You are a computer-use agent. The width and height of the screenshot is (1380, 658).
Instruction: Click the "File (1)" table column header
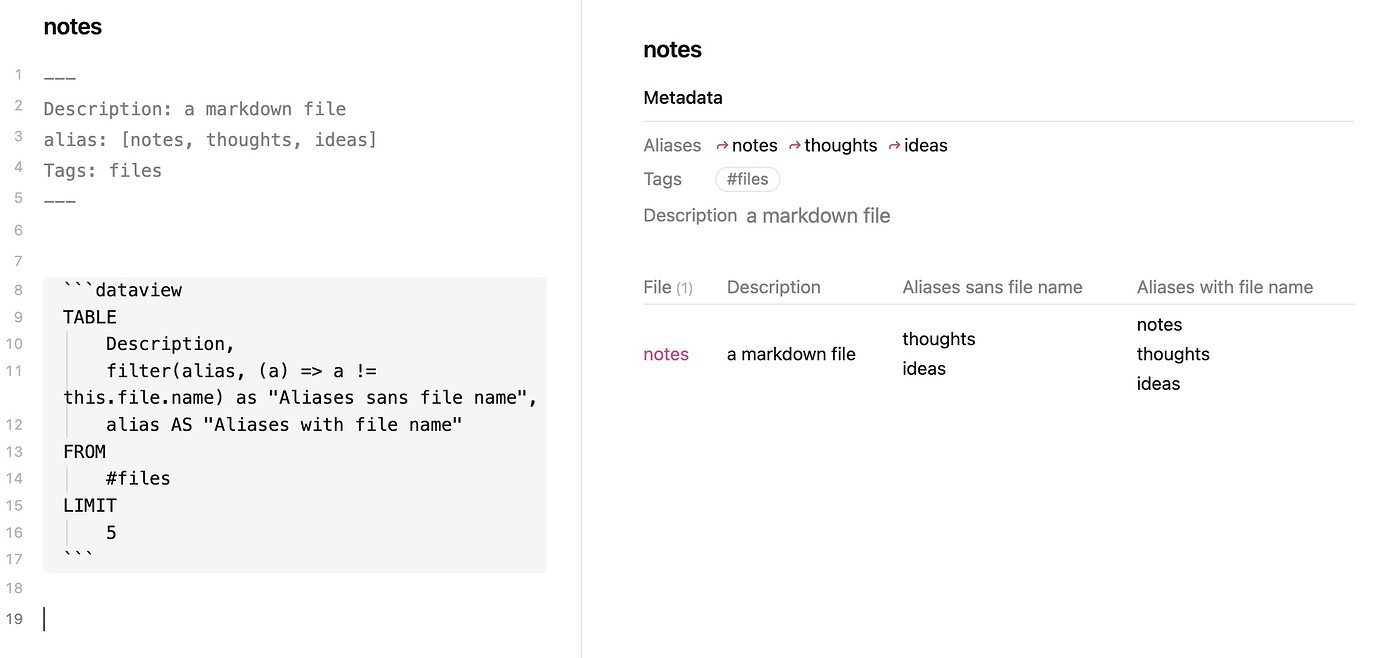tap(667, 287)
